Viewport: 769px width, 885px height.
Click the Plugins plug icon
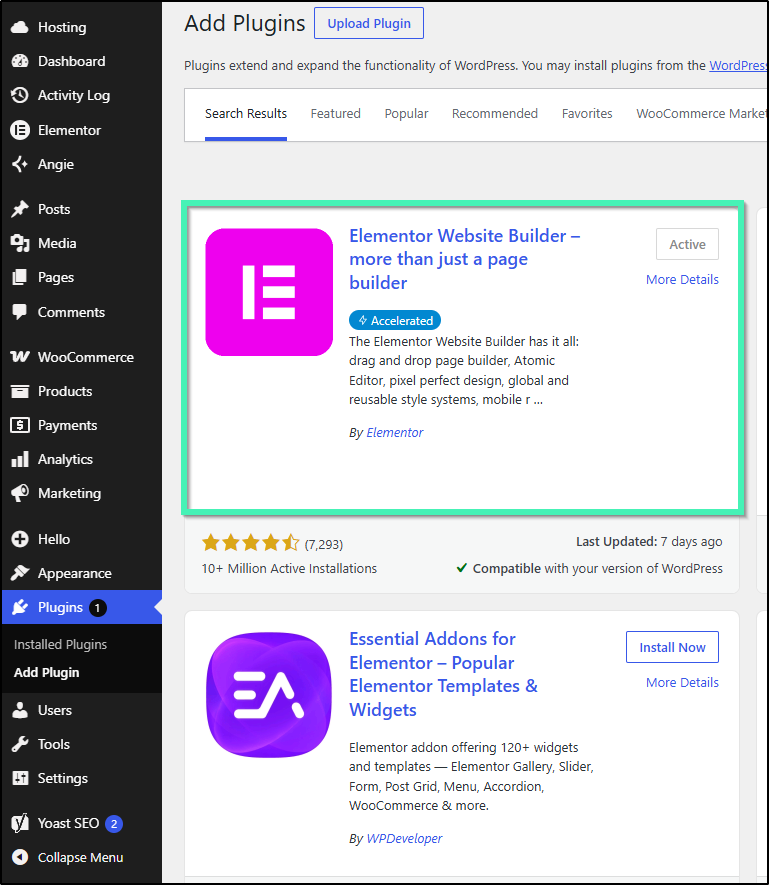pos(20,607)
